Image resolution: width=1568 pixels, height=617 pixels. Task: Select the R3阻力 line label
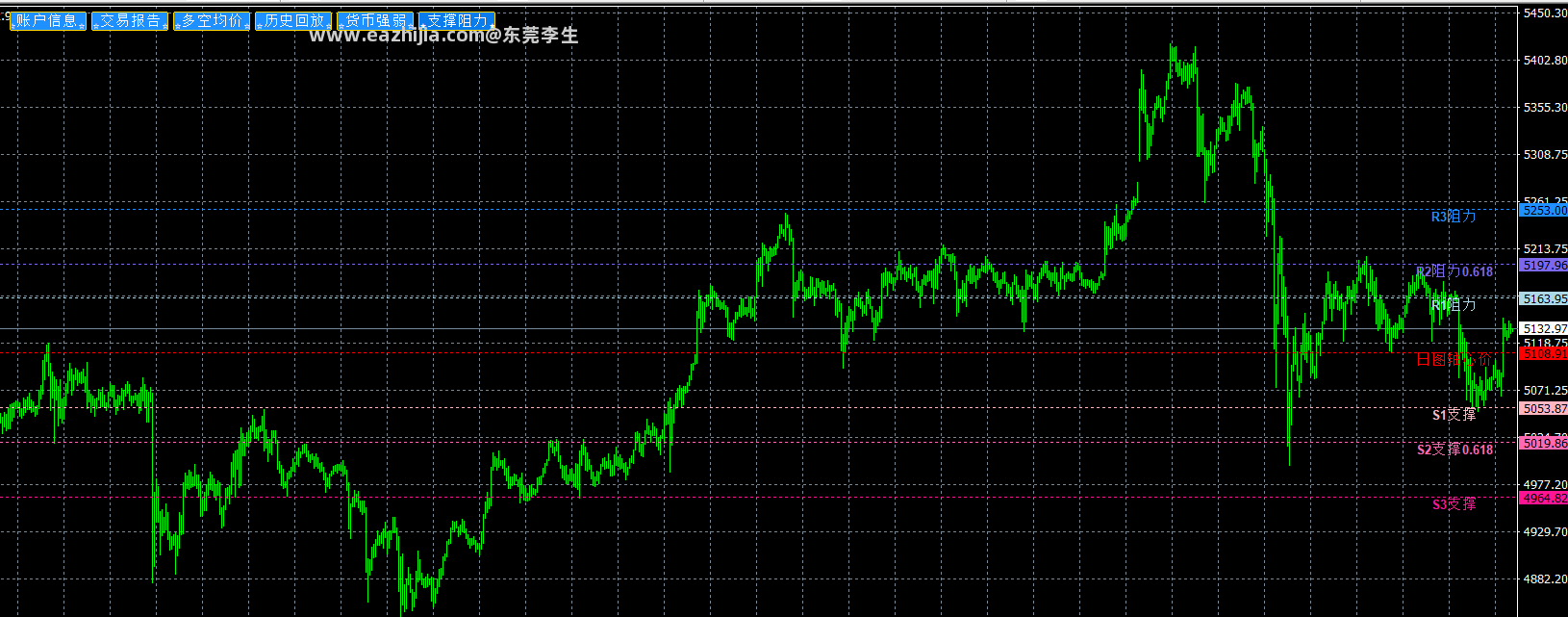click(1453, 217)
